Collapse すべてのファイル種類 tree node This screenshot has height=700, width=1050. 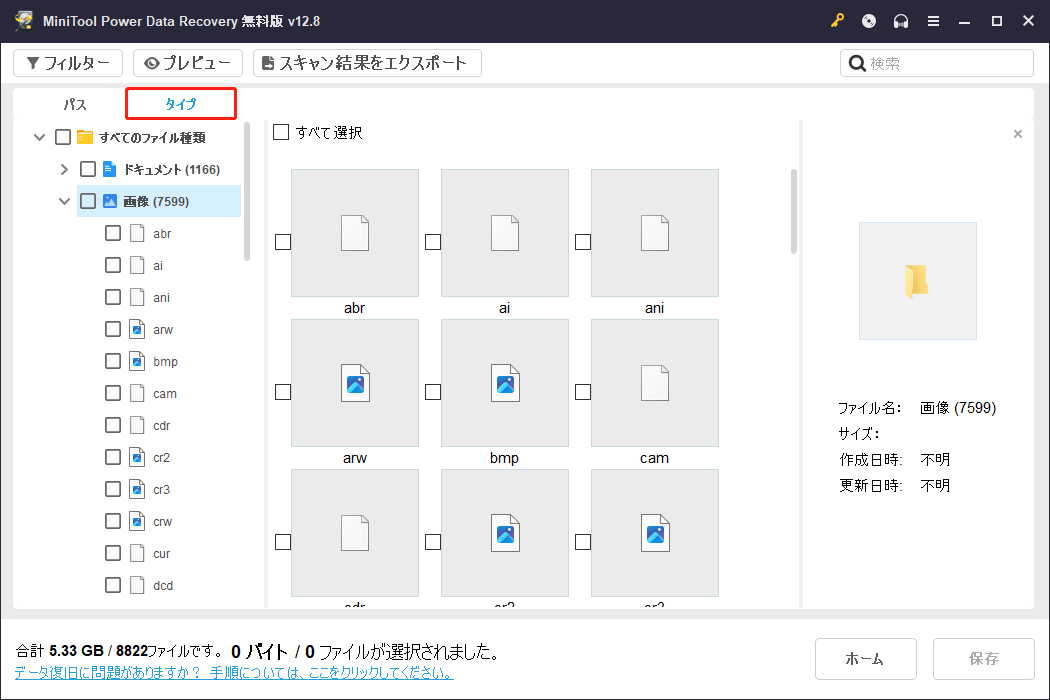(x=39, y=137)
